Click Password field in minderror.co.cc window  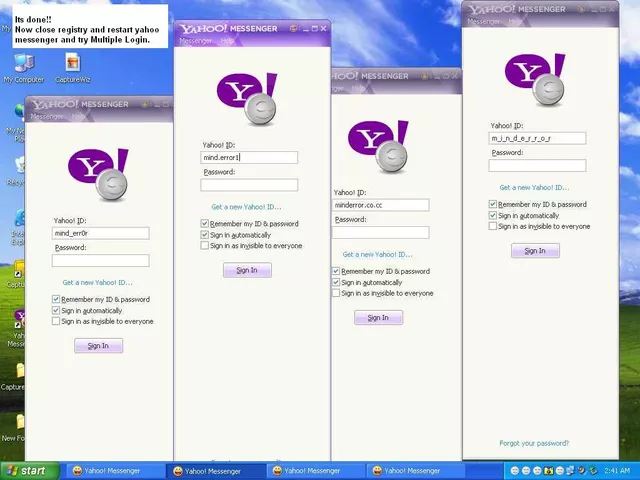tap(380, 232)
